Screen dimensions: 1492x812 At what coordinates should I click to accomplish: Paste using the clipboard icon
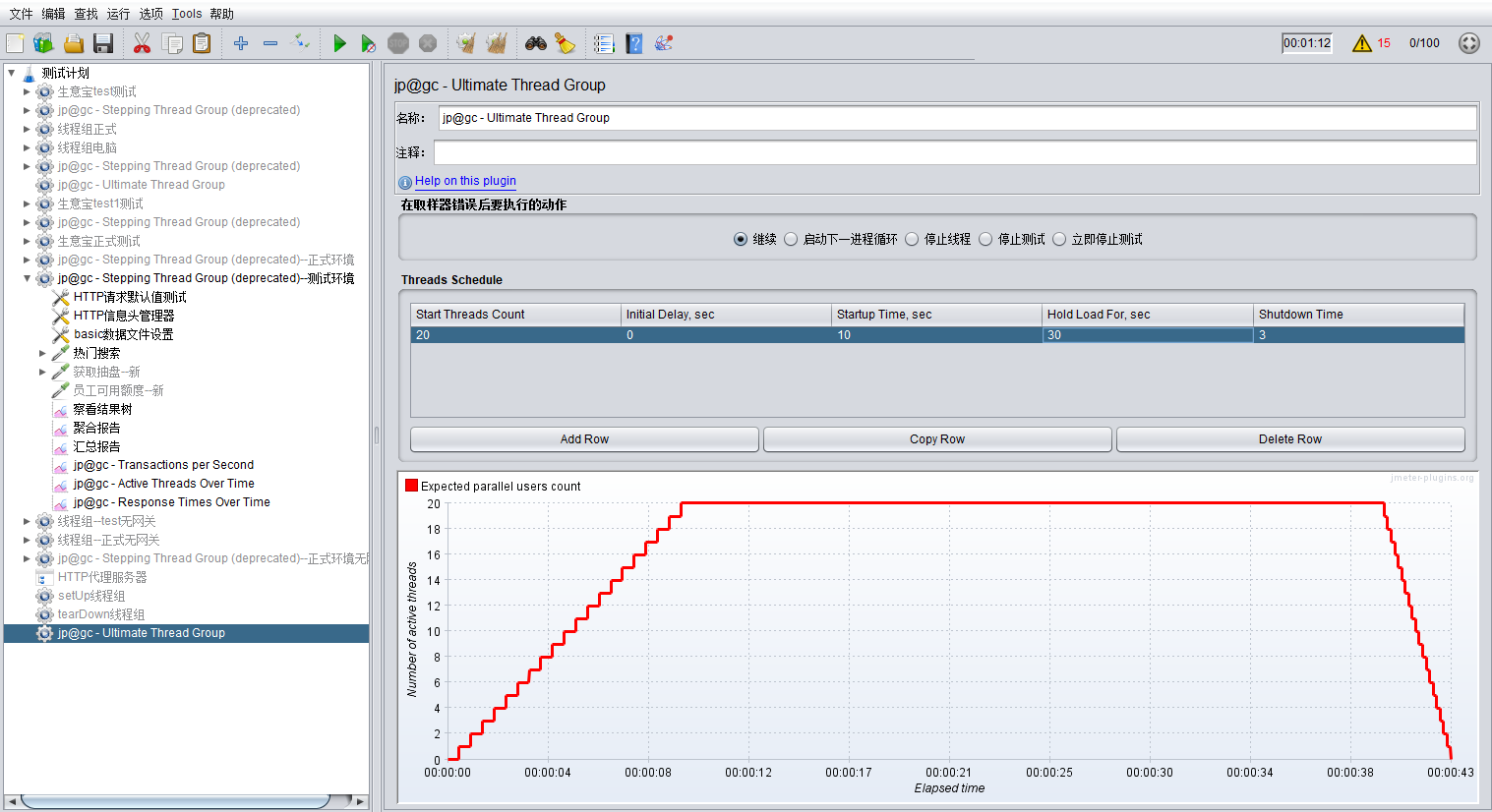click(x=202, y=43)
